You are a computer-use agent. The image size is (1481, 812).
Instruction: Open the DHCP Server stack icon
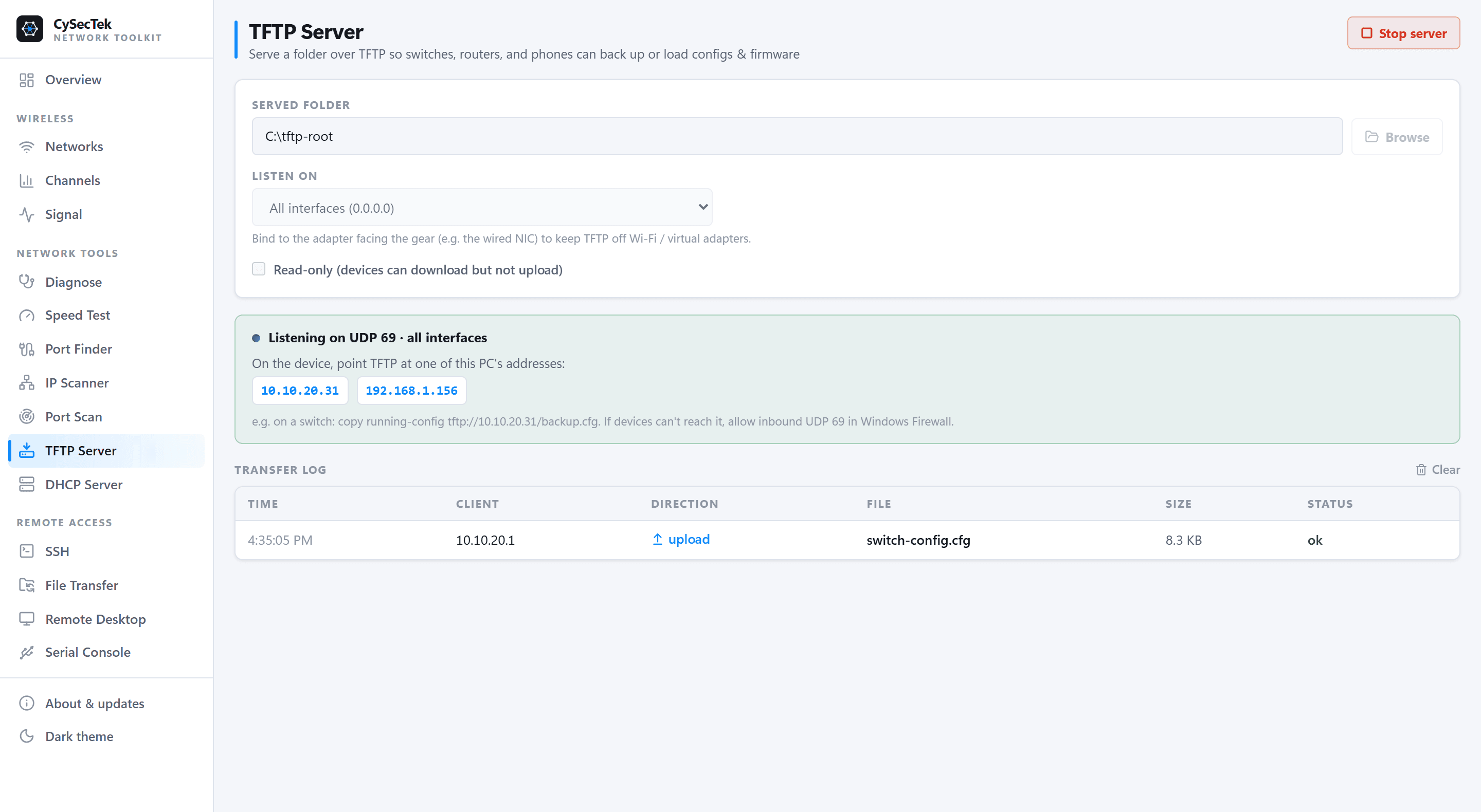click(x=26, y=485)
